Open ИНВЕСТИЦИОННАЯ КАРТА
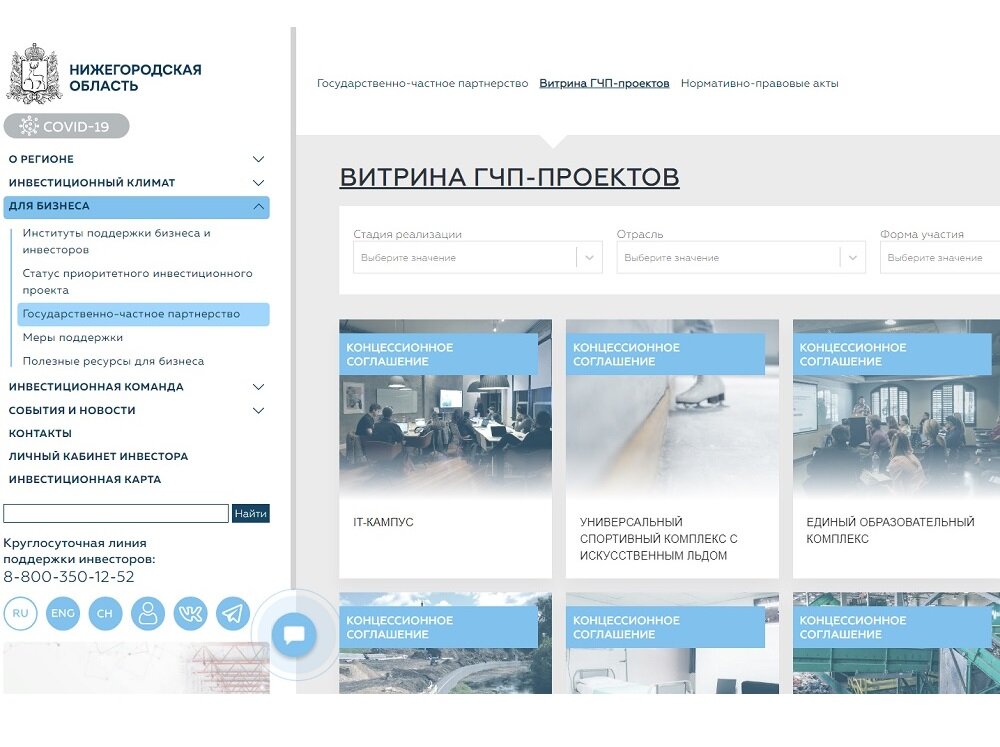The width and height of the screenshot is (1000, 747). tap(85, 479)
